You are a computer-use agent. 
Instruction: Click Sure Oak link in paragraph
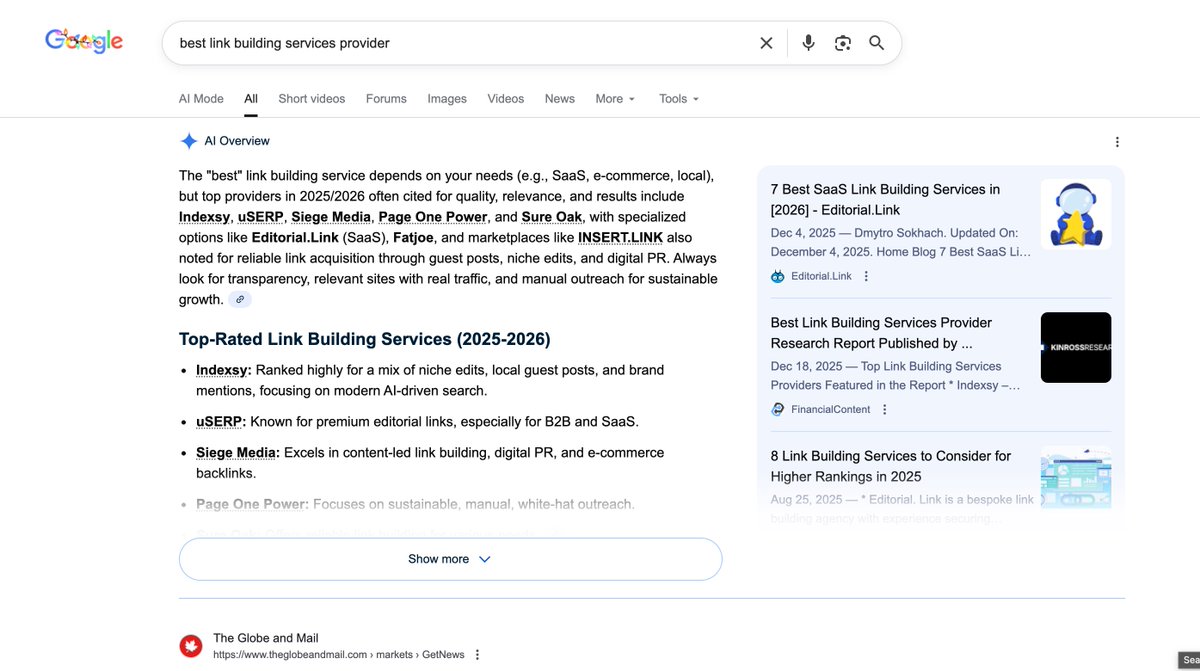(x=552, y=217)
